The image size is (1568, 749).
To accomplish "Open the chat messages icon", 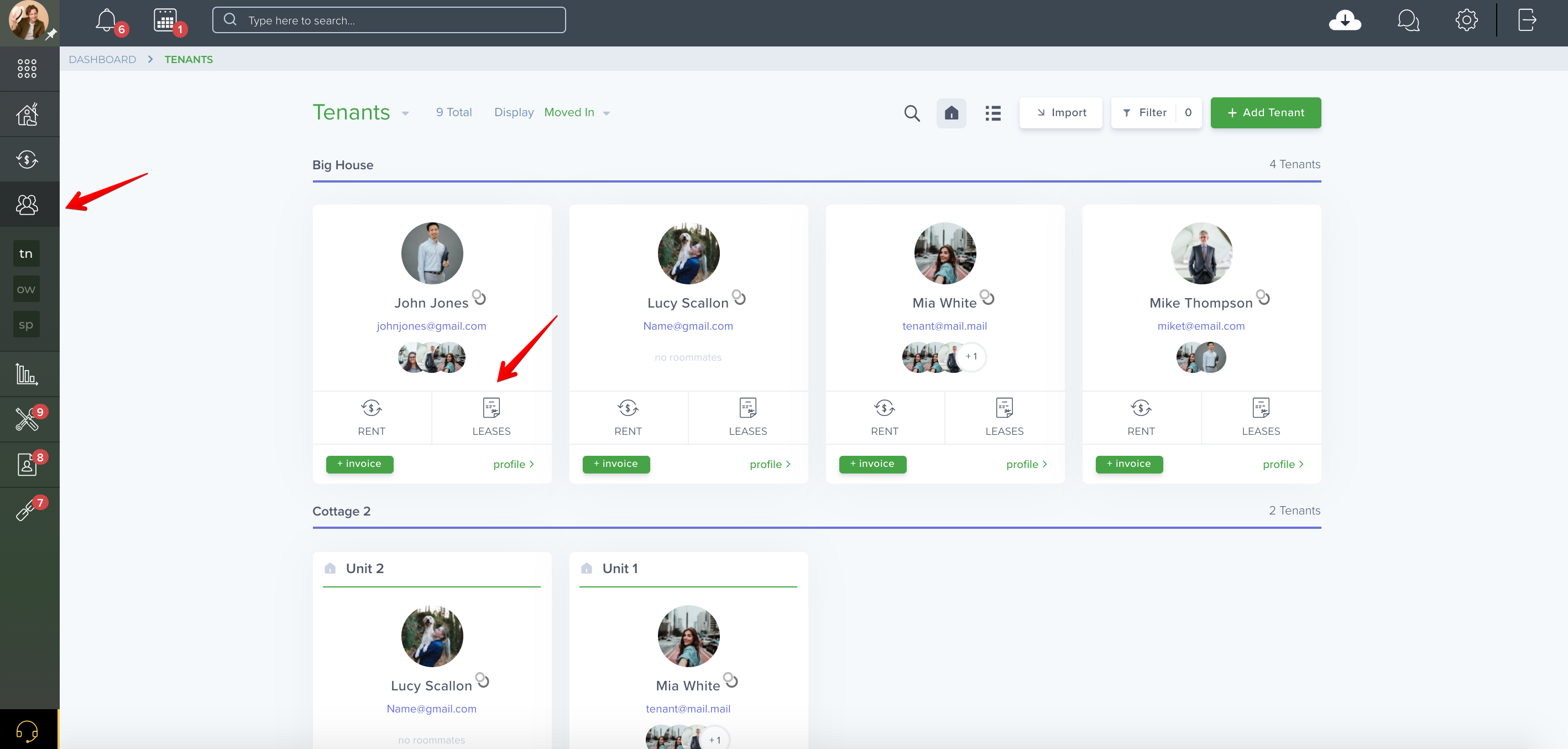I will 1408,20.
